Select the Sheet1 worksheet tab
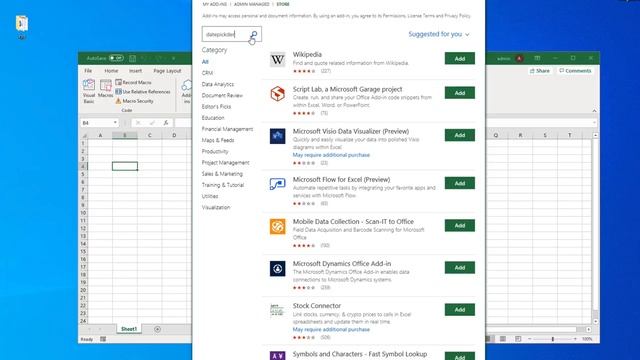 pos(129,329)
